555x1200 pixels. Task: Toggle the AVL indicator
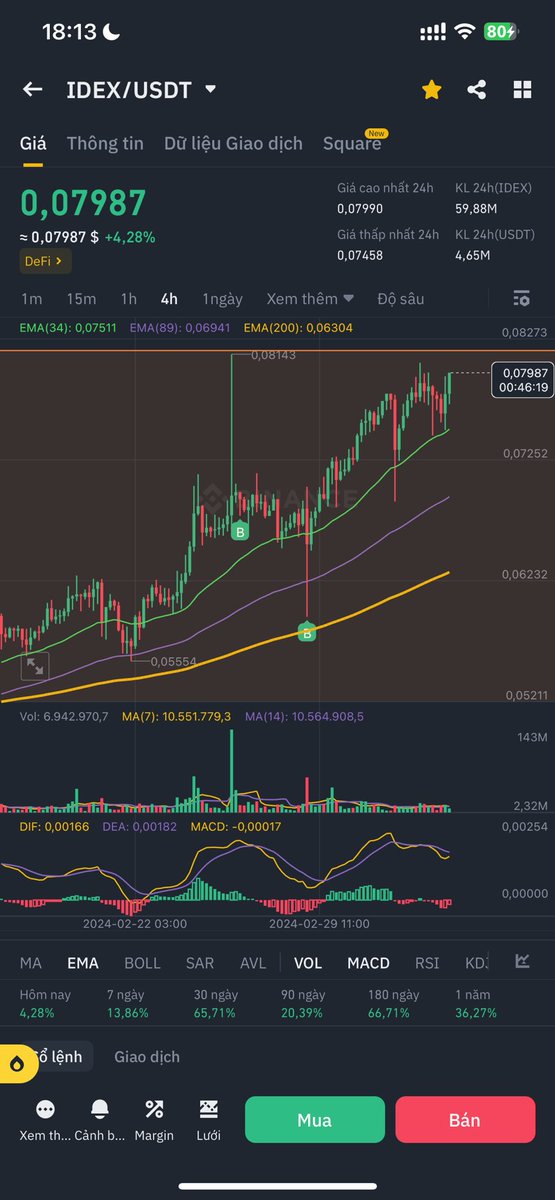click(253, 963)
